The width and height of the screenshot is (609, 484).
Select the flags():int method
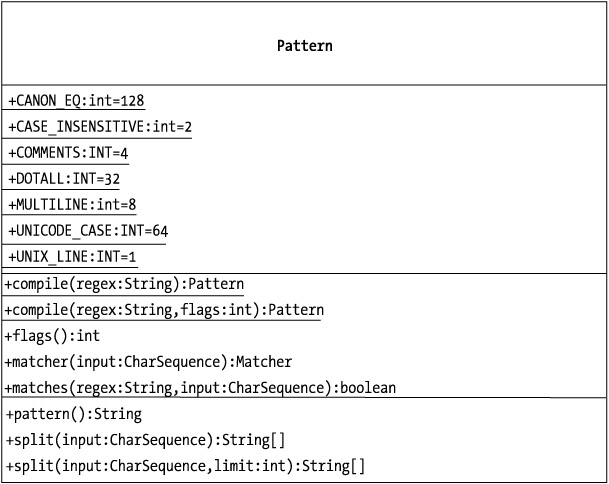tap(51, 336)
